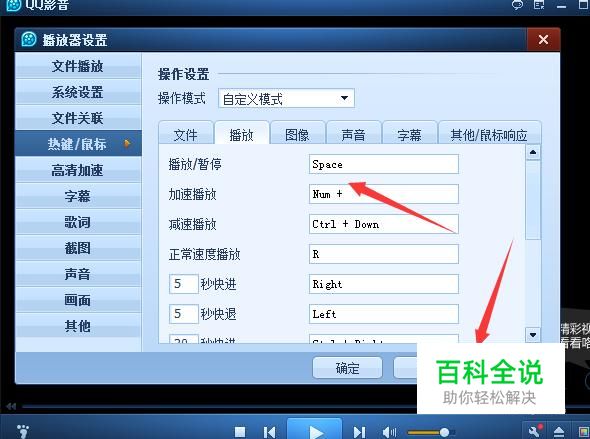Screen dimensions: 590x439
Task: Select 热键/鼠标 in the sidebar
Action: (x=78, y=143)
